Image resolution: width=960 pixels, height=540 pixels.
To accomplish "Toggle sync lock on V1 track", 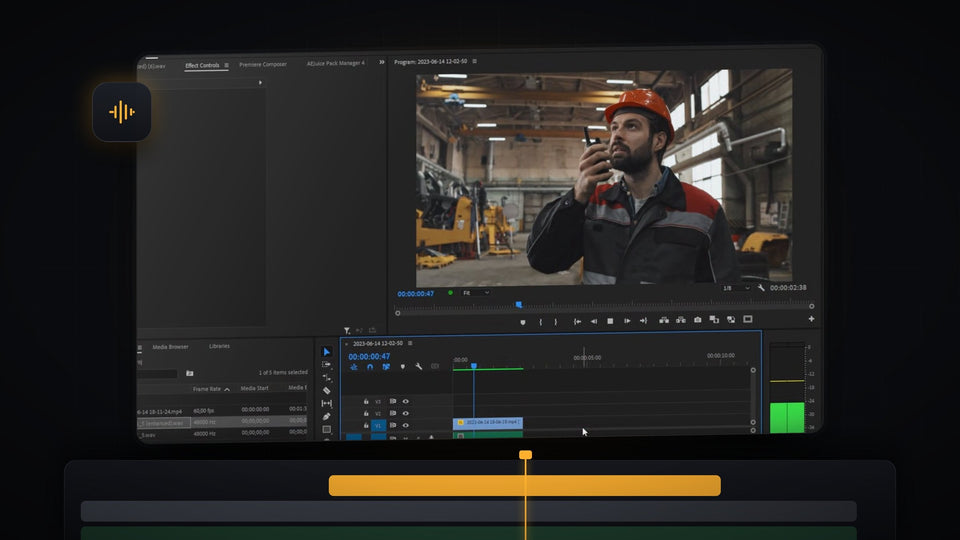I will (x=392, y=426).
